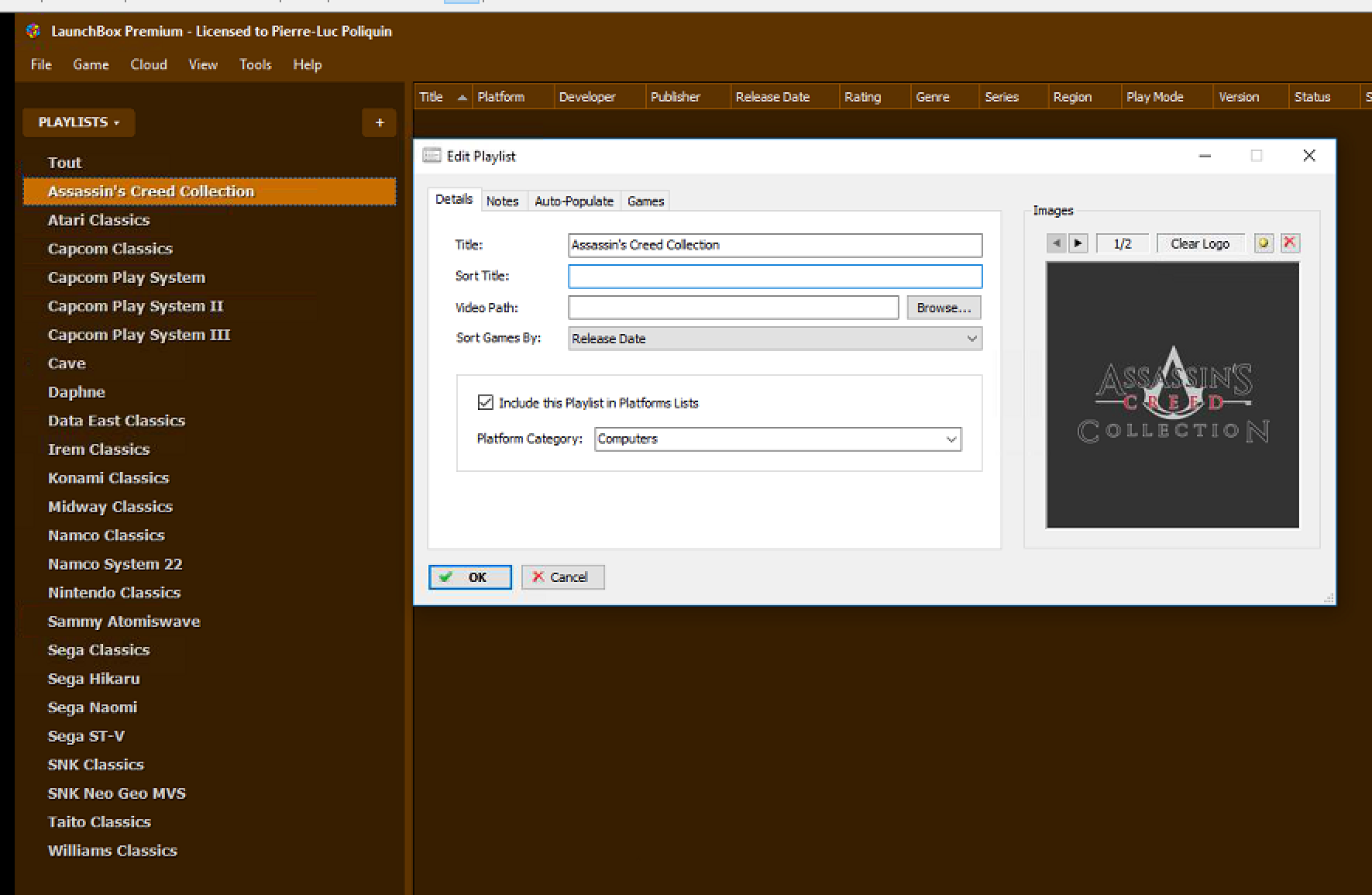Show next image in Images panel
Image resolution: width=1372 pixels, height=895 pixels.
(1078, 243)
